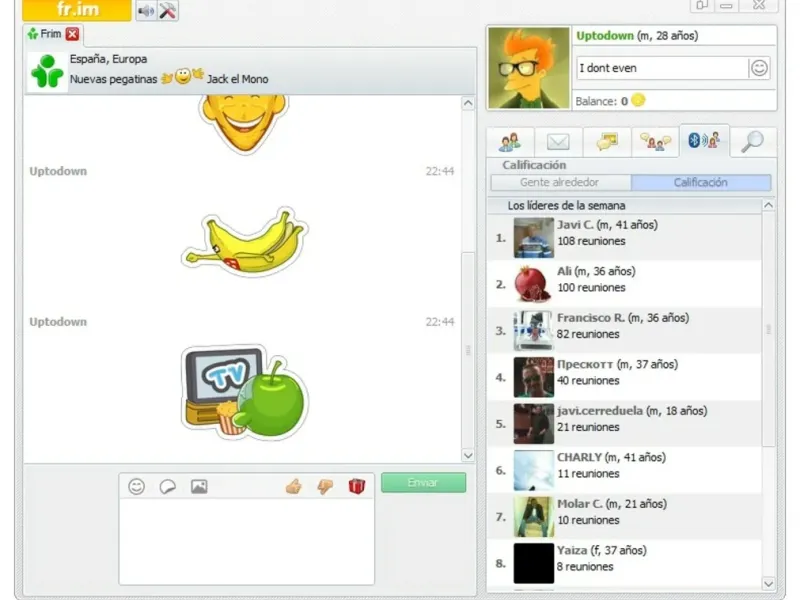Open the Uptodown profile picture
800x600 pixels.
[x=529, y=67]
